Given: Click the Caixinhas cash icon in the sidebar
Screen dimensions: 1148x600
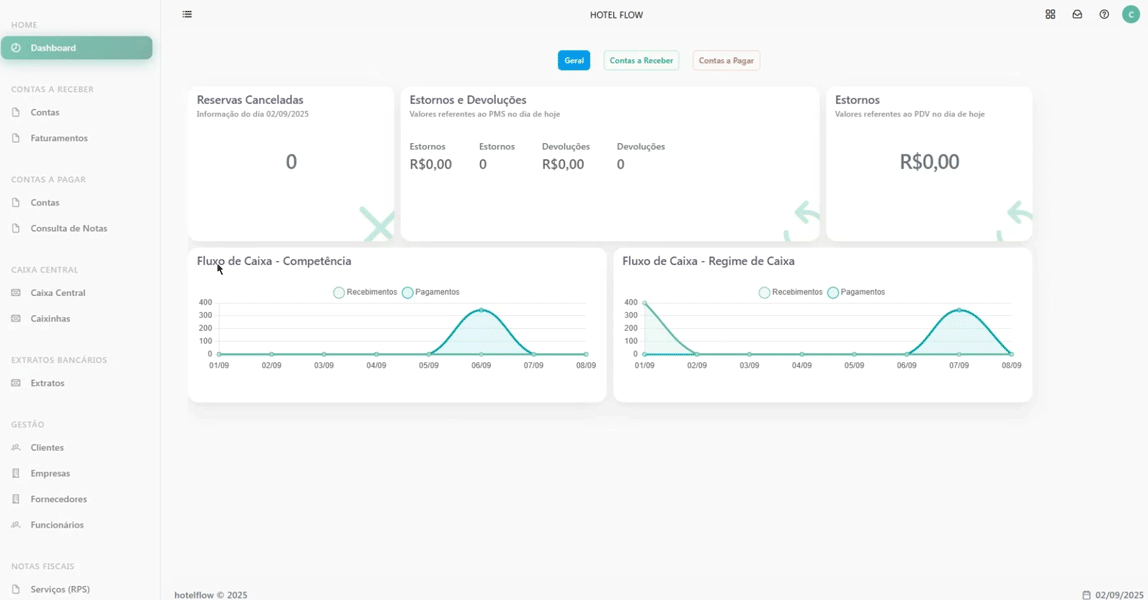Looking at the screenshot, I should (x=16, y=319).
